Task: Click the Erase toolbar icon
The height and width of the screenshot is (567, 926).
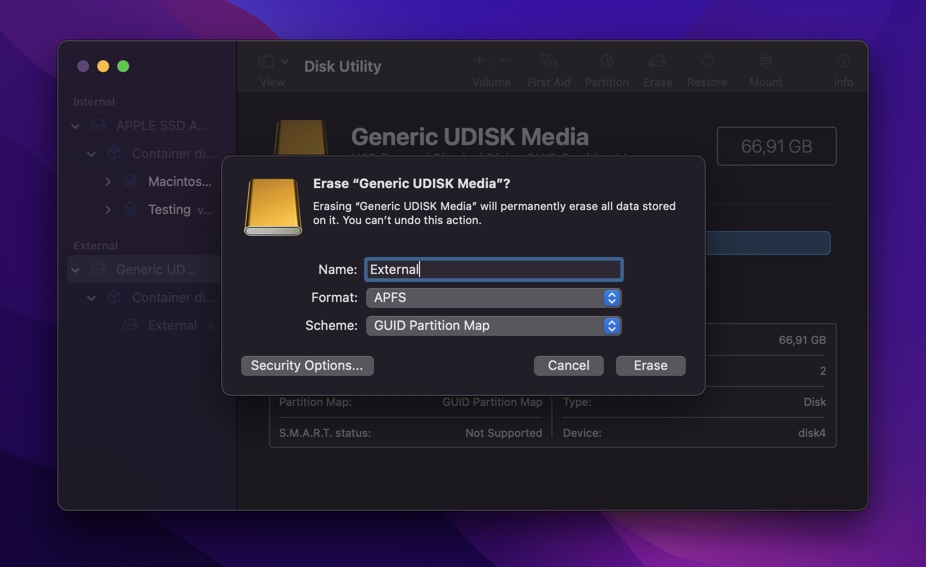Action: pos(657,61)
